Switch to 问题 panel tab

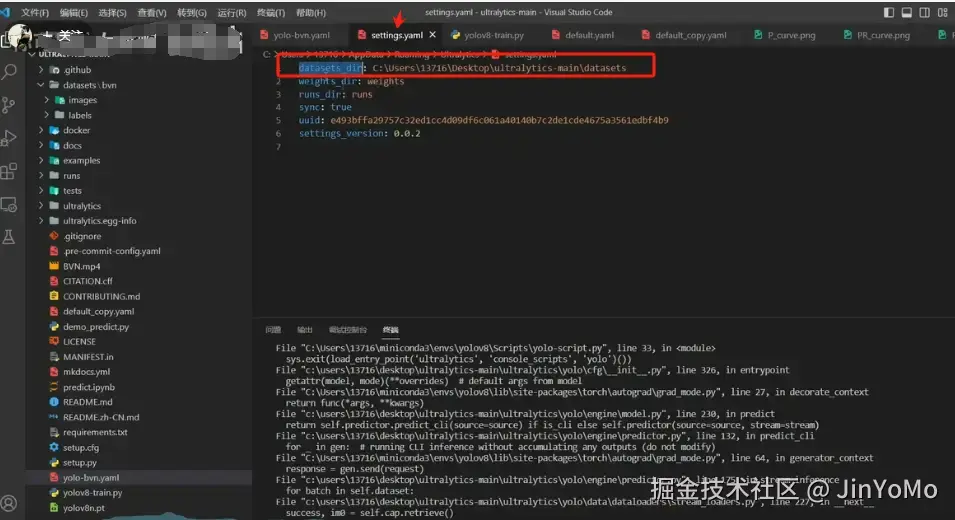tap(273, 330)
